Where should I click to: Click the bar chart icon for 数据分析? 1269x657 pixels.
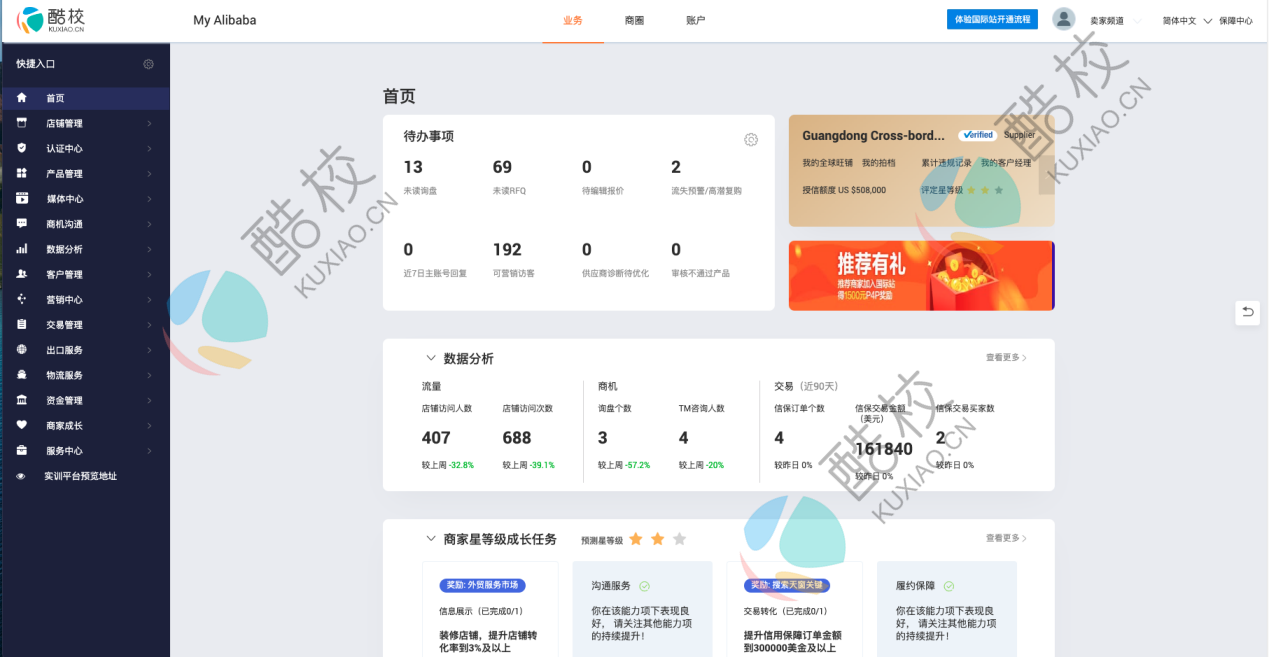click(22, 249)
